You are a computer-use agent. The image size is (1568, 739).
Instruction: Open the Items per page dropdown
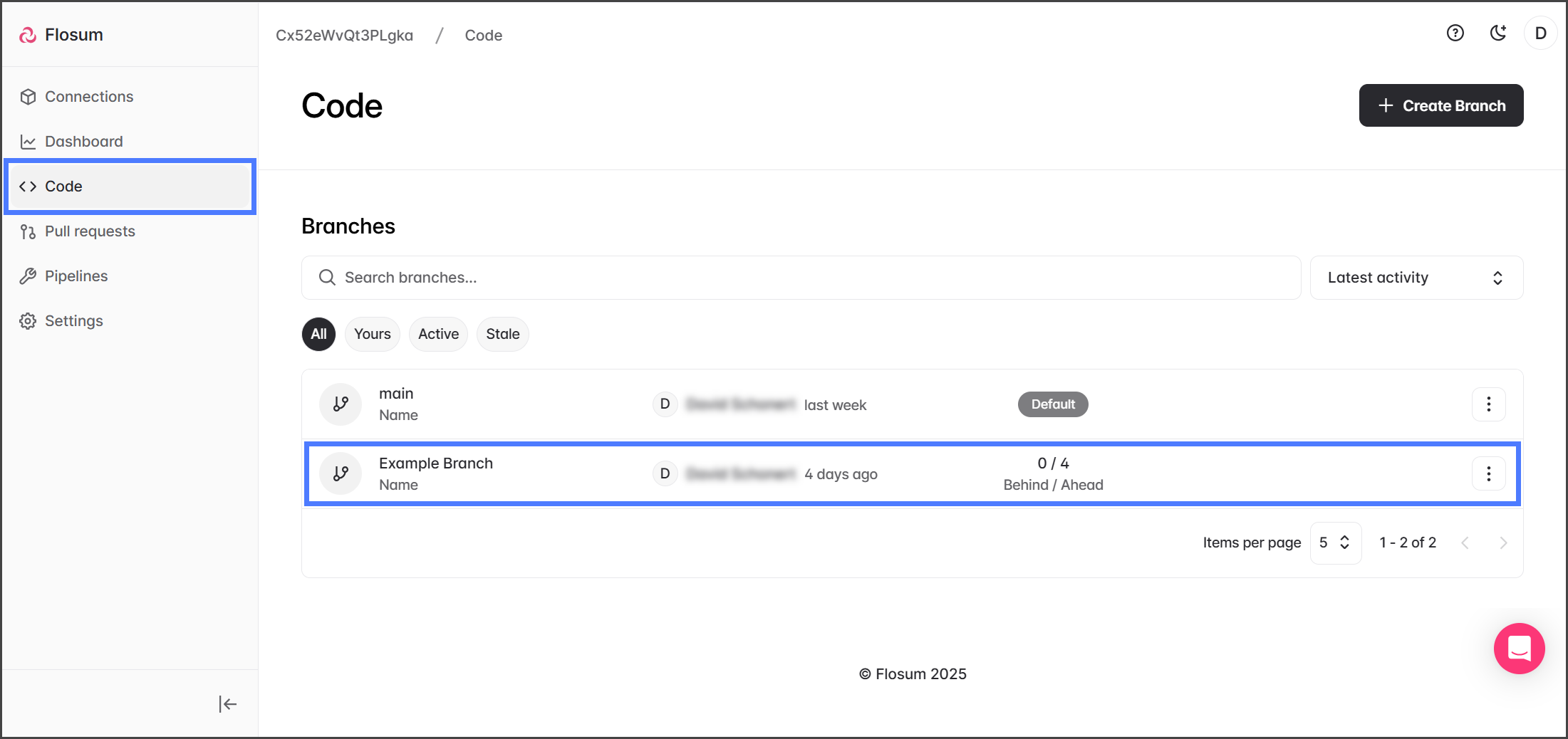click(1335, 543)
